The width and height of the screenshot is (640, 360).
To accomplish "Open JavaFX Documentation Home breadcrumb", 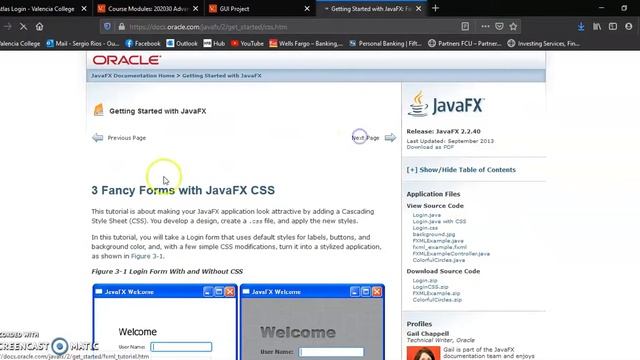I will pos(133,76).
